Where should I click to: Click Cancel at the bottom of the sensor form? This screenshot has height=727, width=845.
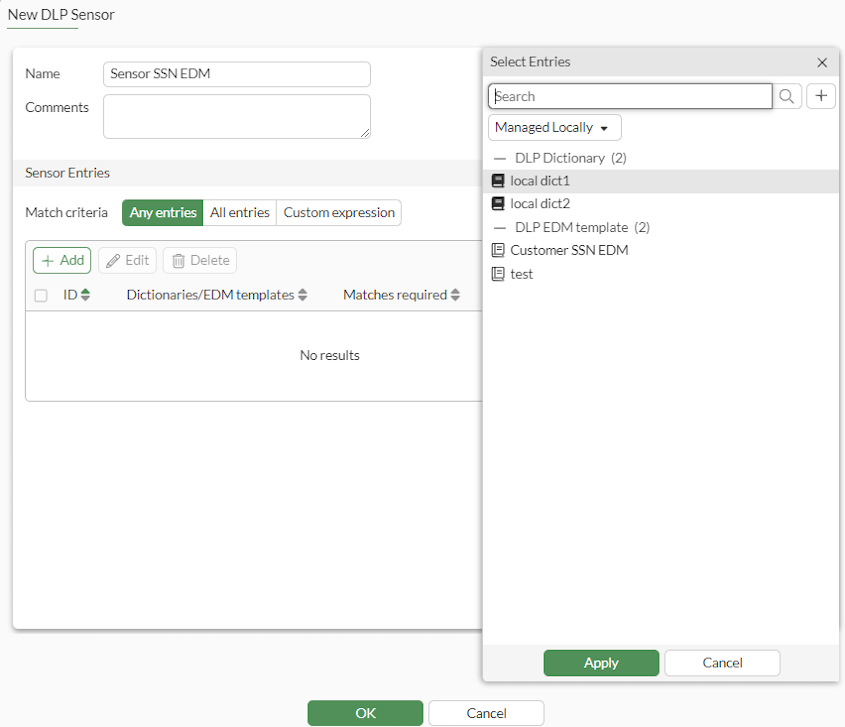pos(486,713)
